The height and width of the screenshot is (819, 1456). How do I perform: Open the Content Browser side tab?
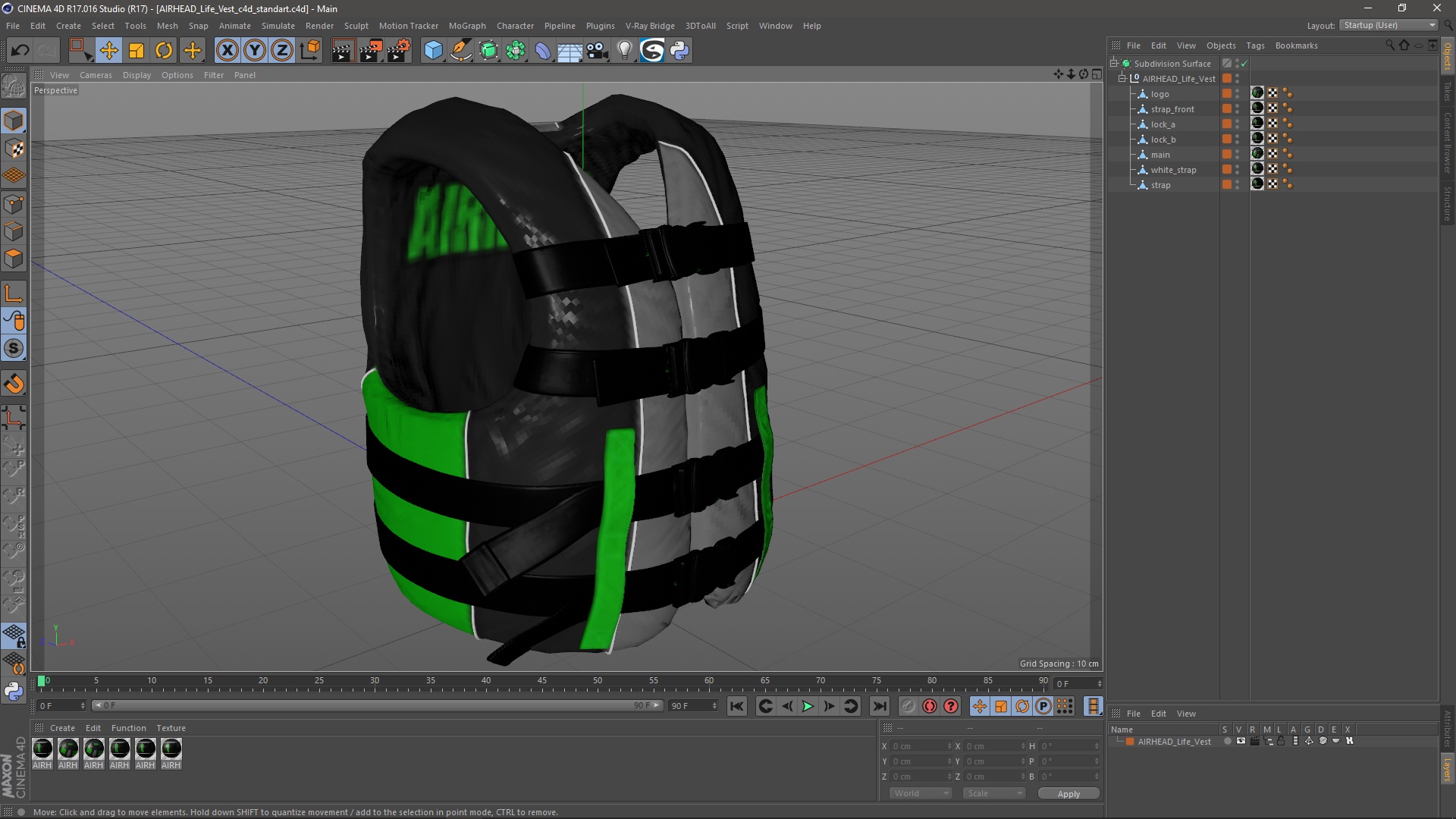click(x=1448, y=143)
